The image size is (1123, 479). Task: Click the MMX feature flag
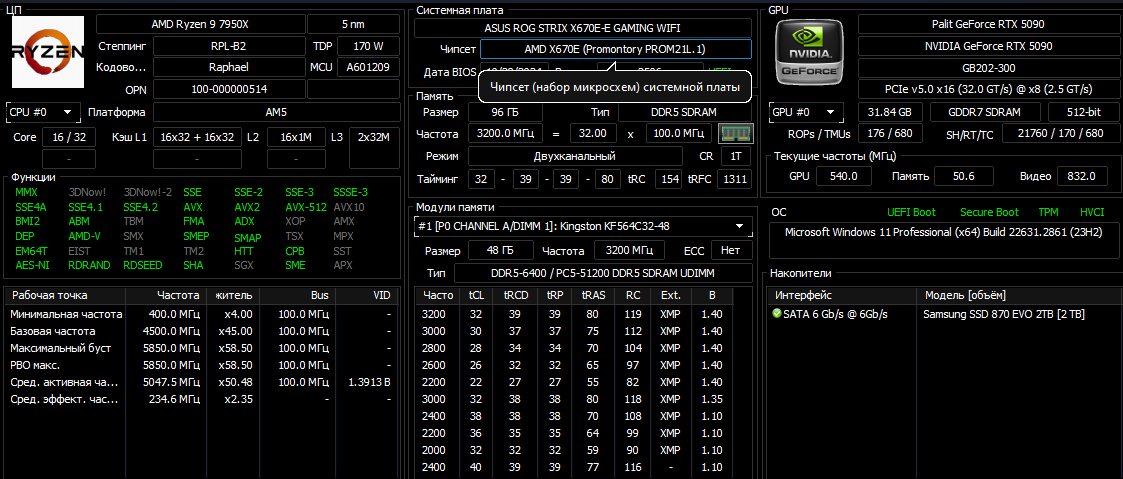tap(26, 193)
